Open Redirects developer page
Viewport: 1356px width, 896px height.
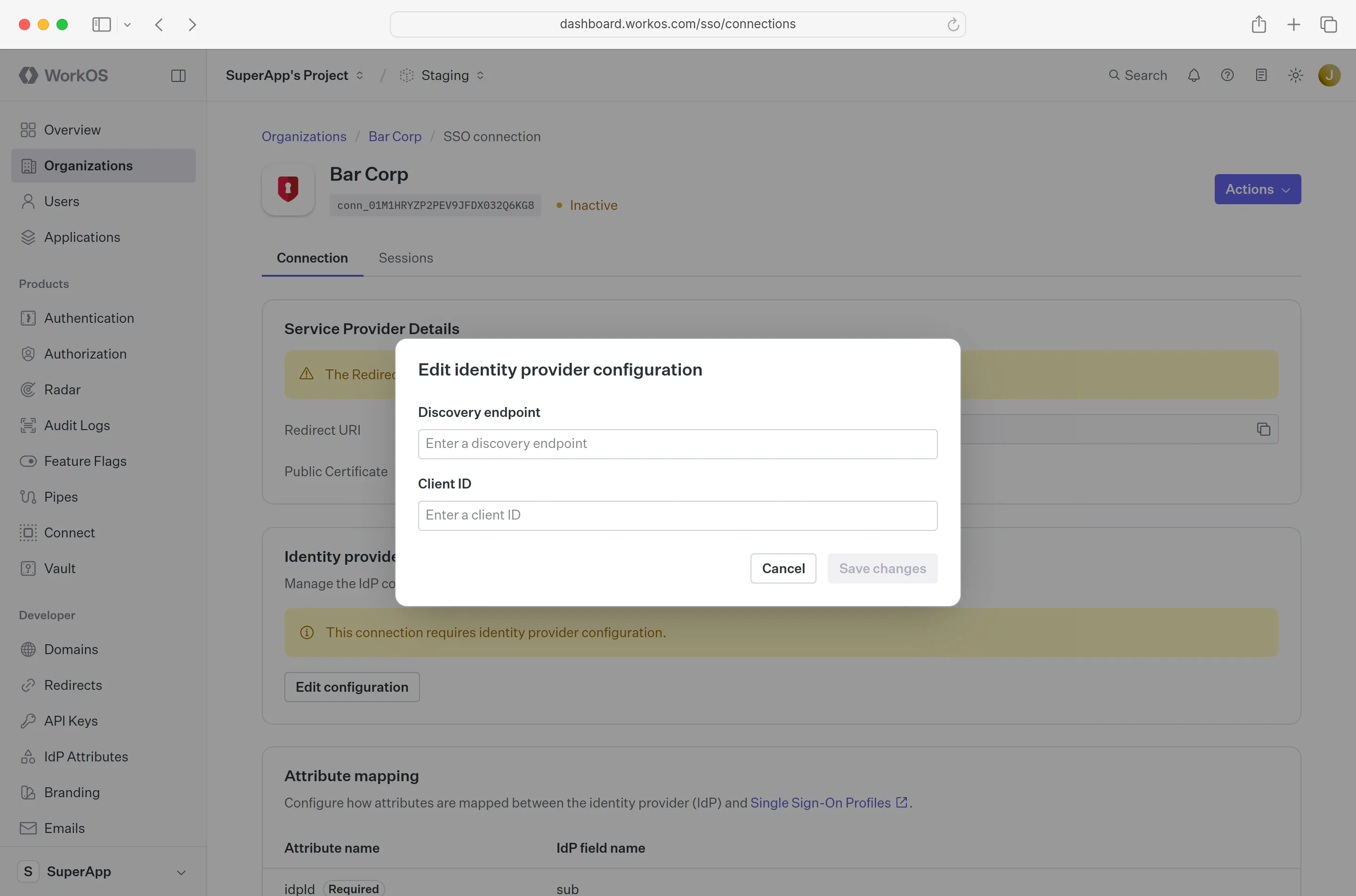coord(104,685)
